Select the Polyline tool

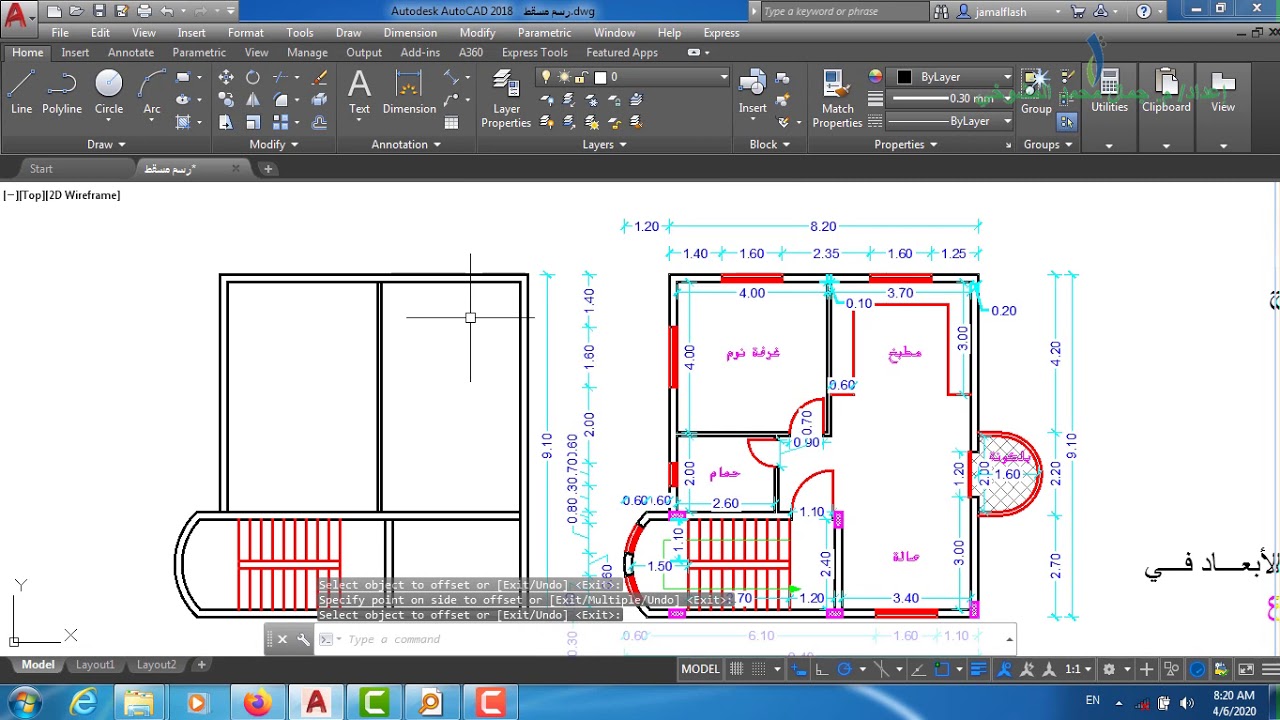tap(62, 92)
